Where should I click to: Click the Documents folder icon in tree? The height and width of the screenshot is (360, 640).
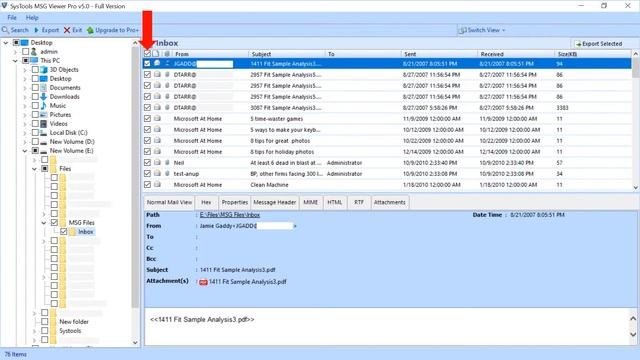[44, 88]
